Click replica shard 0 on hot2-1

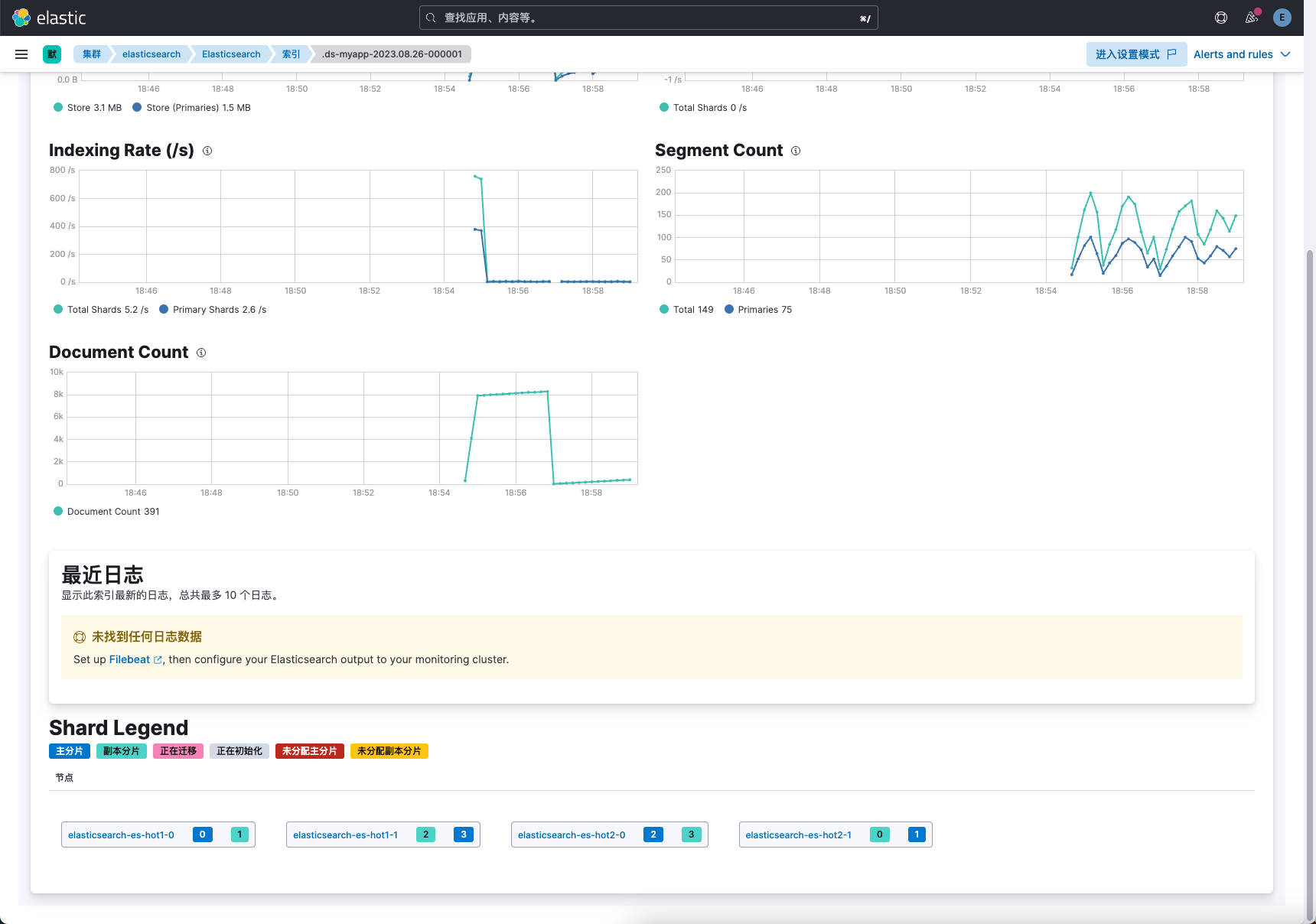[880, 835]
